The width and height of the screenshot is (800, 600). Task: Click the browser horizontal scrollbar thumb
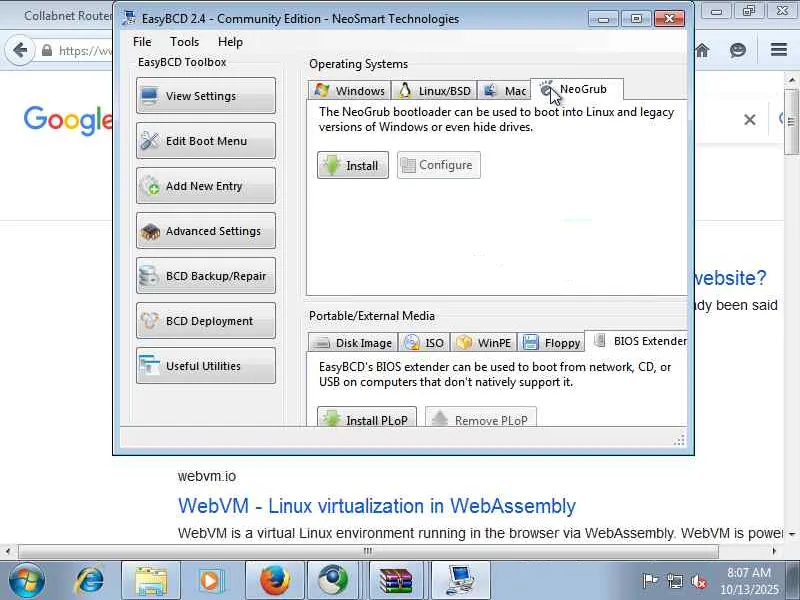click(368, 551)
